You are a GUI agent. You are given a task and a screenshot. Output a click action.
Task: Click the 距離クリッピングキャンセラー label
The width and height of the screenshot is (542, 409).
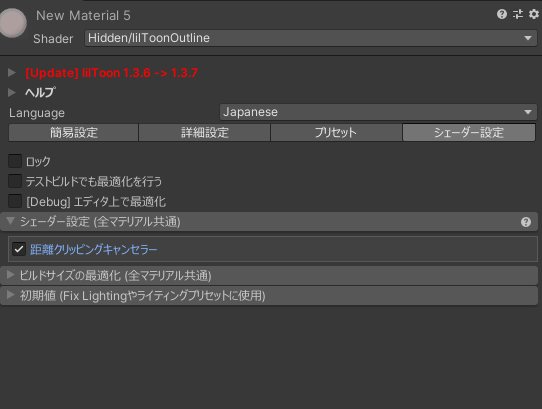click(x=93, y=249)
